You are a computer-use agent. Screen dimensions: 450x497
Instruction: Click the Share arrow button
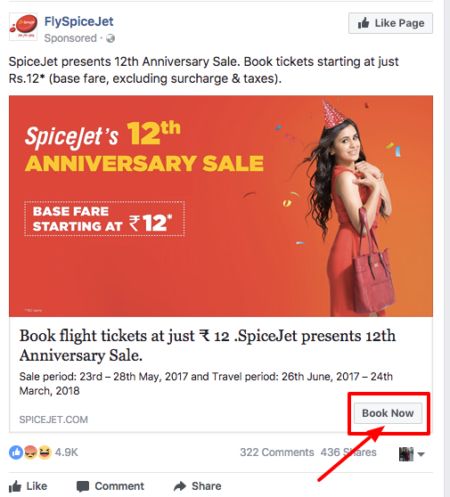point(197,486)
